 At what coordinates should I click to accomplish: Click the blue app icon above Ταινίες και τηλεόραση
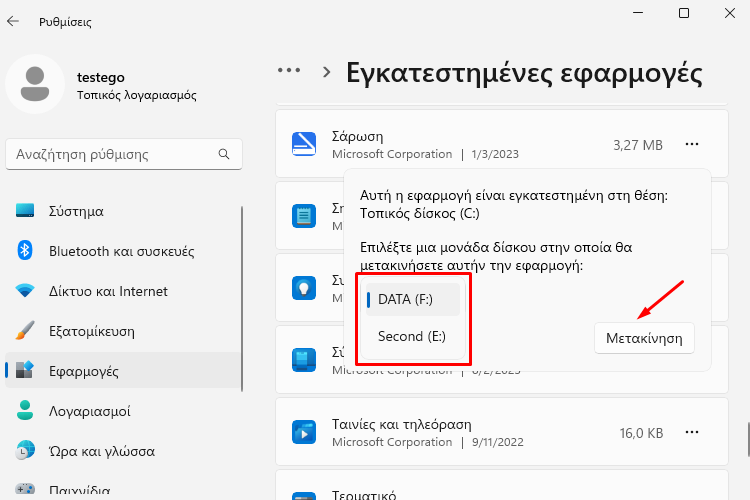pos(304,359)
